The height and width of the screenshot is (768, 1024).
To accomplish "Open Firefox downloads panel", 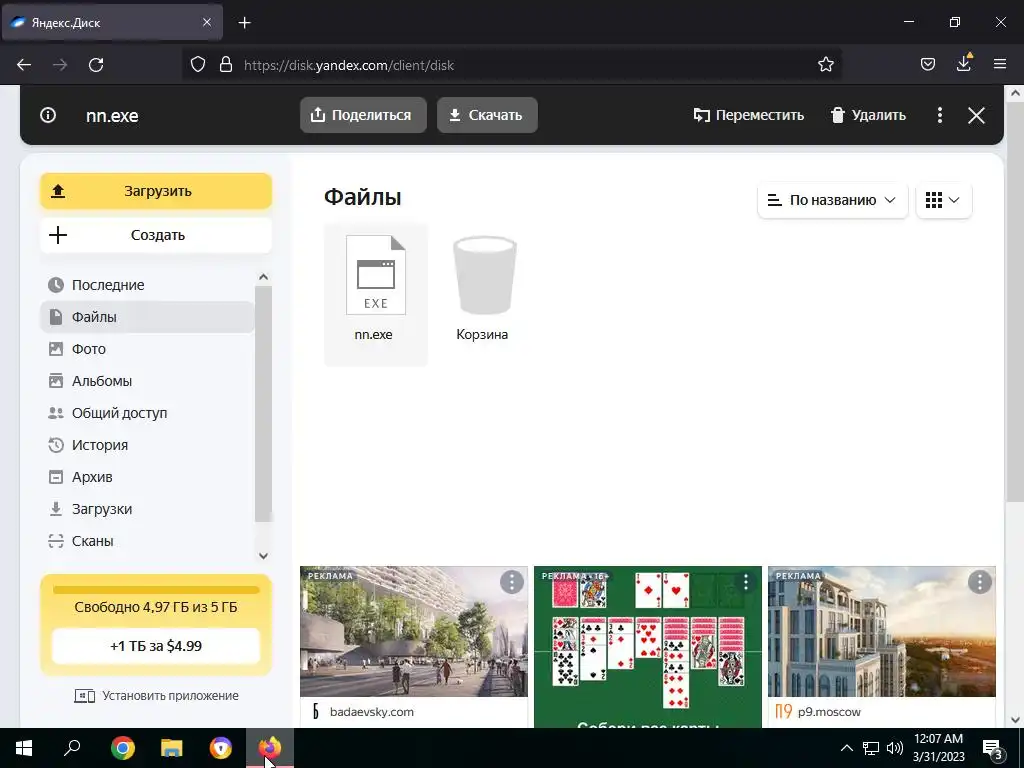I will 964,63.
